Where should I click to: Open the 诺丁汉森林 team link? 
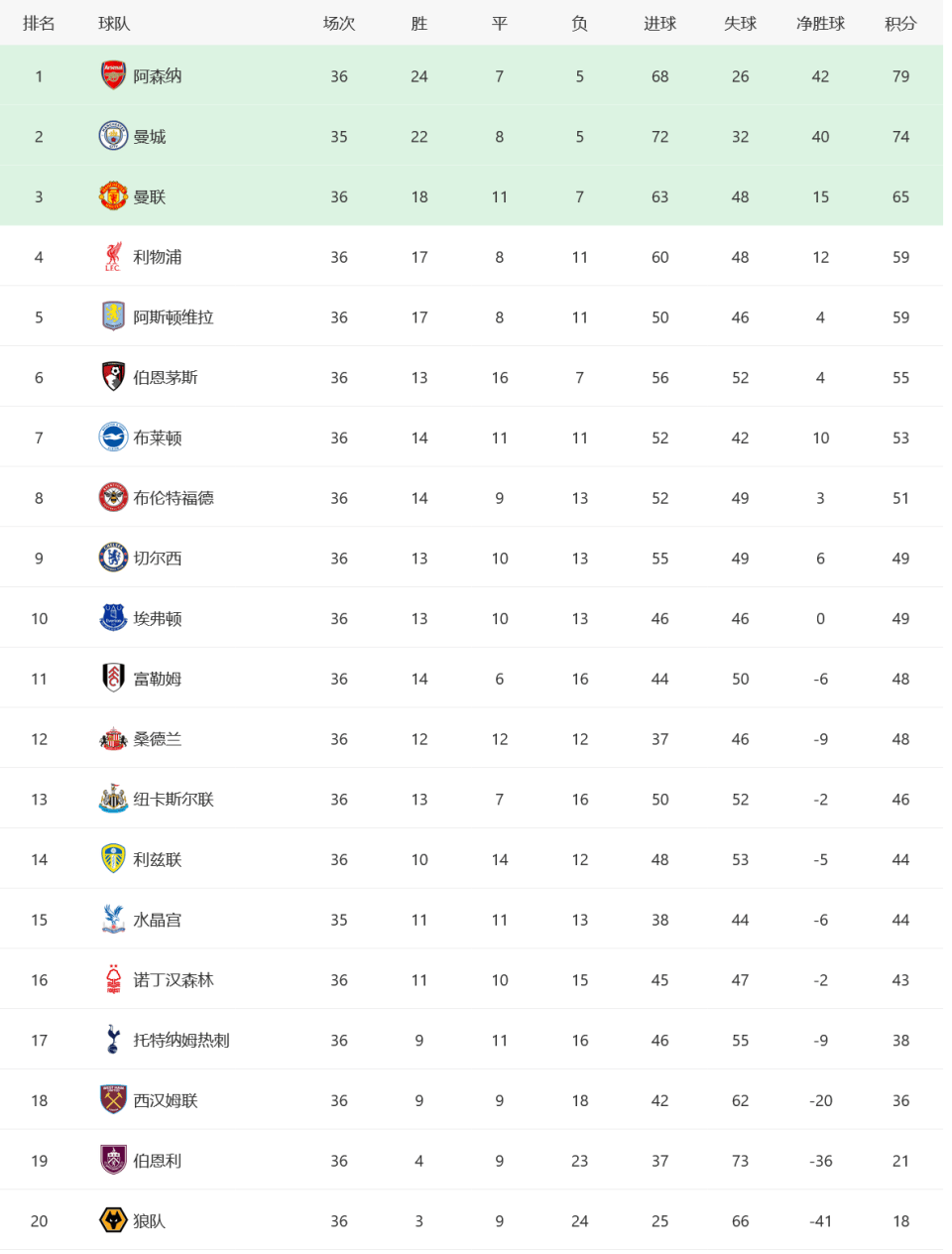point(174,980)
